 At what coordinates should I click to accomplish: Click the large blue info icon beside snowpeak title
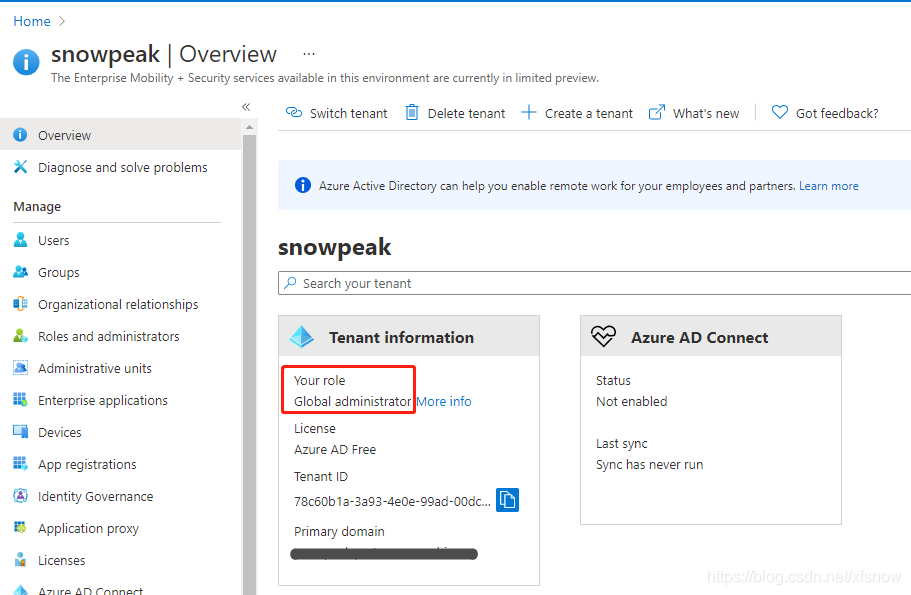[x=26, y=62]
